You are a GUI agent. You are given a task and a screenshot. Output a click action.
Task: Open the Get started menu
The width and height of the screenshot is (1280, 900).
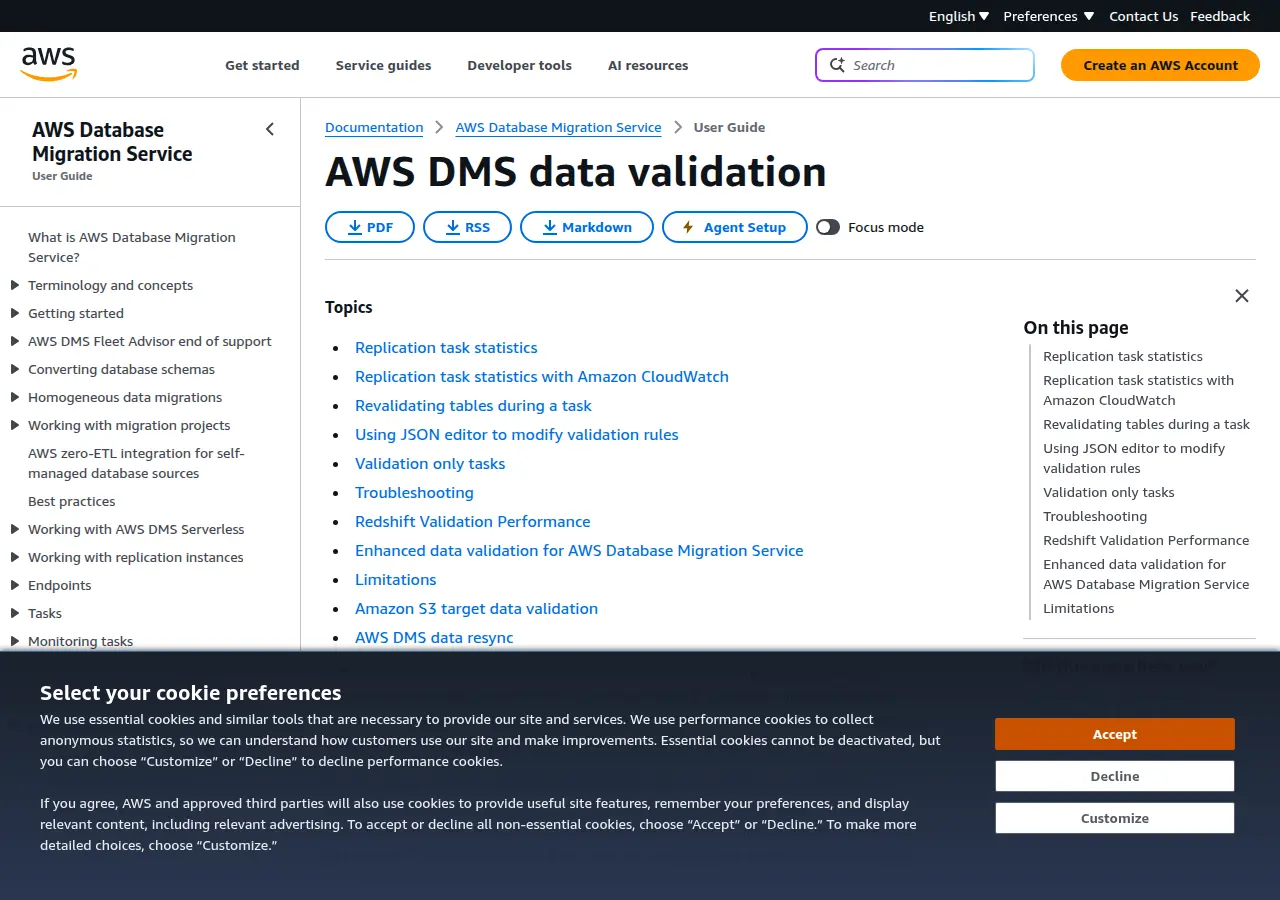pyautogui.click(x=262, y=65)
